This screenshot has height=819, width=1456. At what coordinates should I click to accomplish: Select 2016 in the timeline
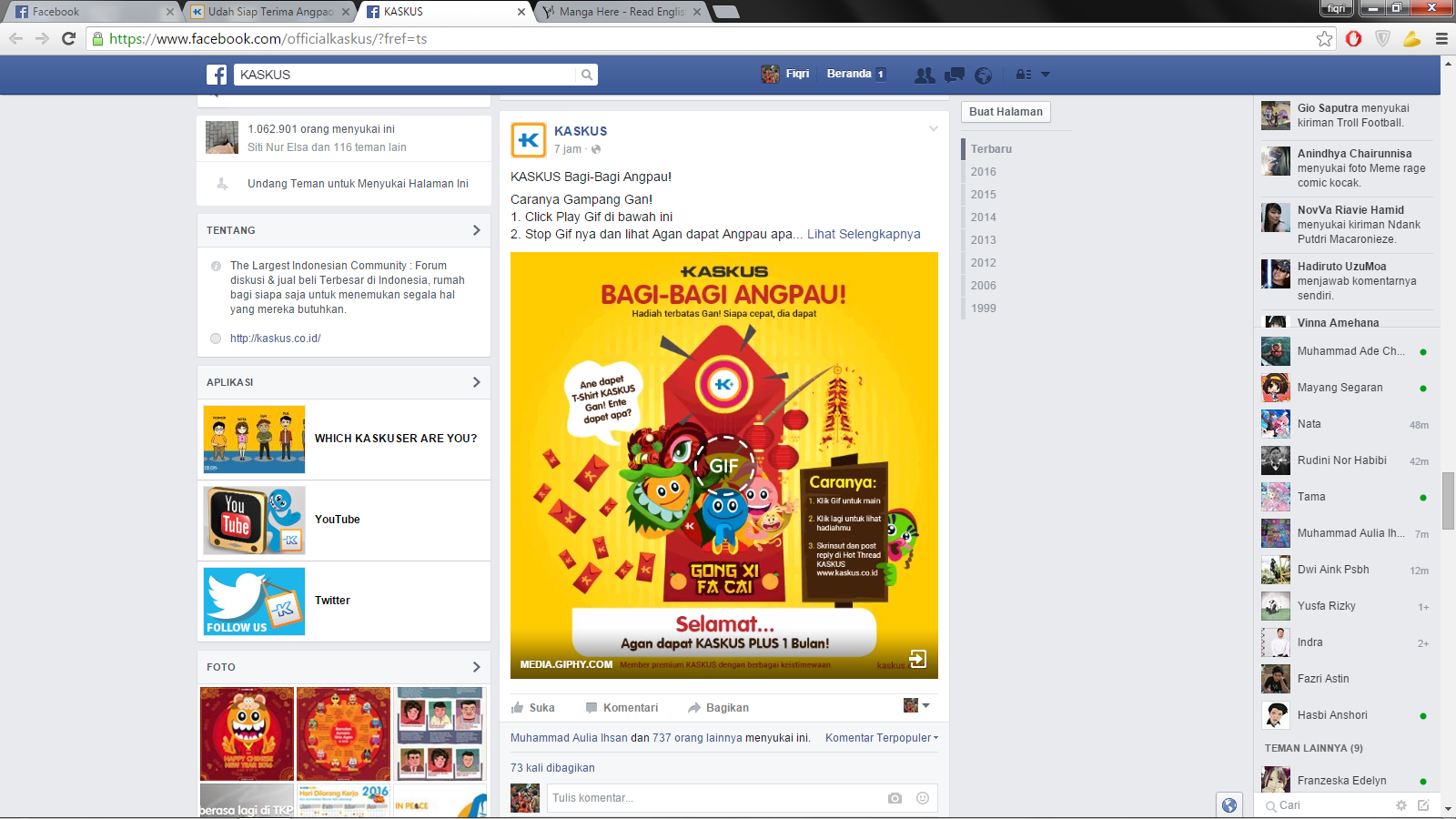click(983, 172)
